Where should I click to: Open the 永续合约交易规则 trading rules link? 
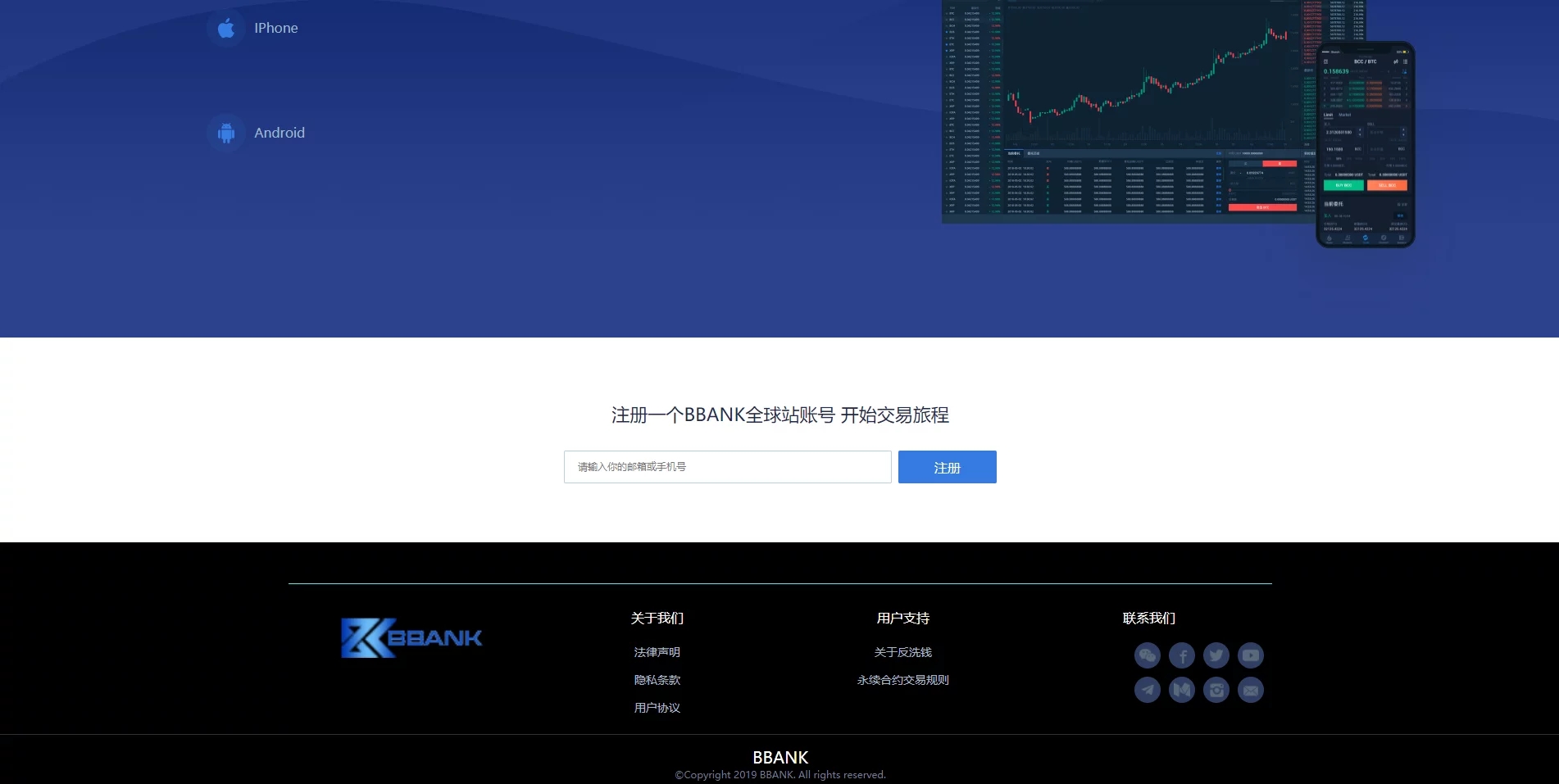pyautogui.click(x=902, y=680)
